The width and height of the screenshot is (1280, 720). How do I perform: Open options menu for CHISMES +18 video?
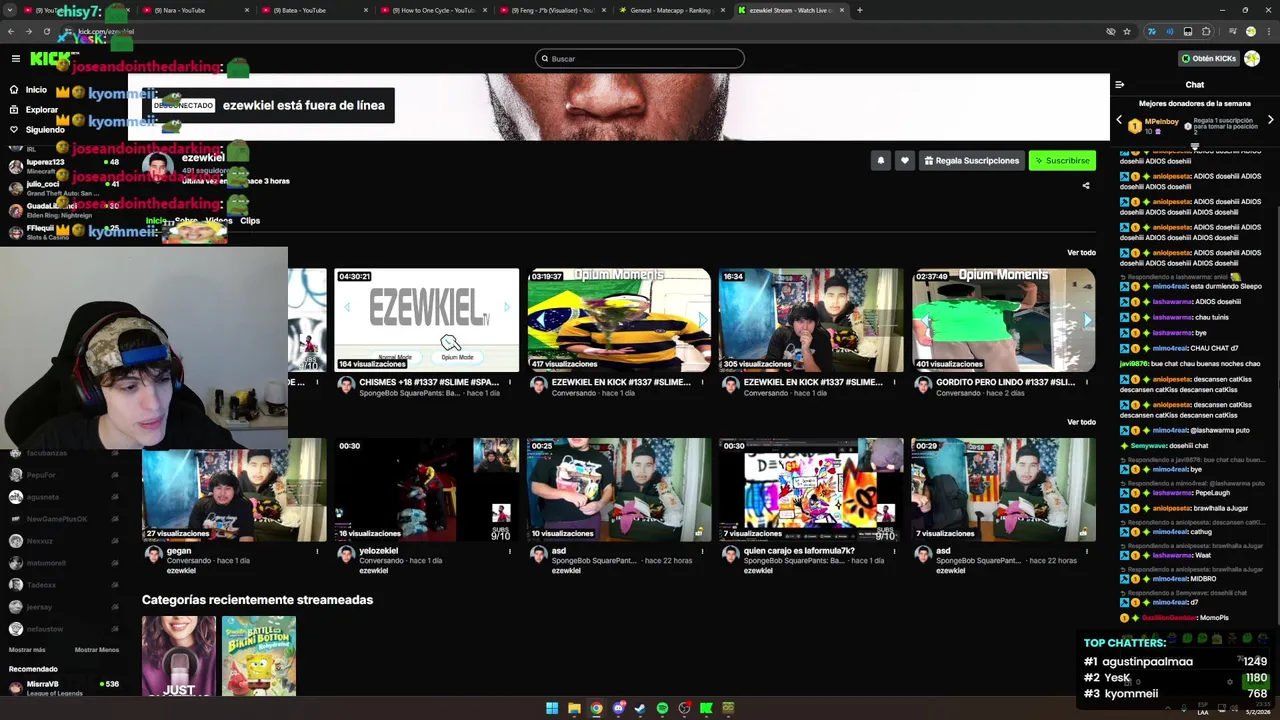(510, 382)
